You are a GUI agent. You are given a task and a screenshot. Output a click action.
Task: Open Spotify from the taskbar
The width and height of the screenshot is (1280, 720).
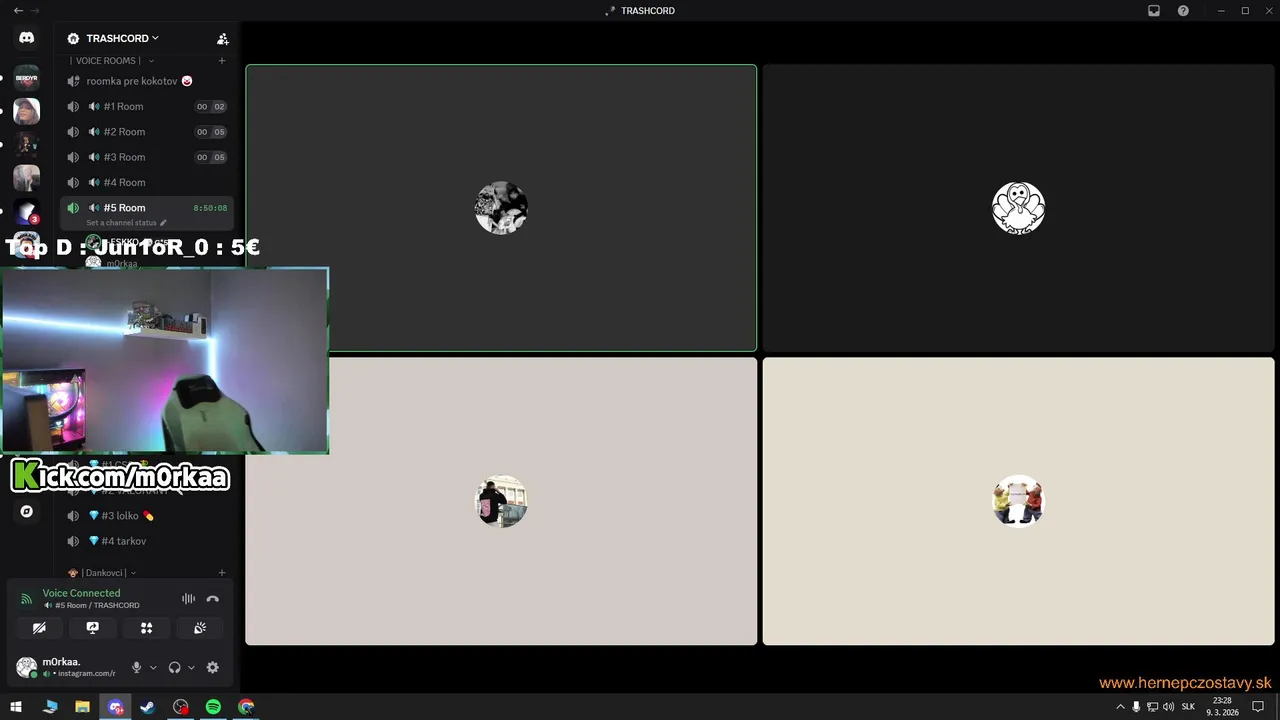click(213, 707)
